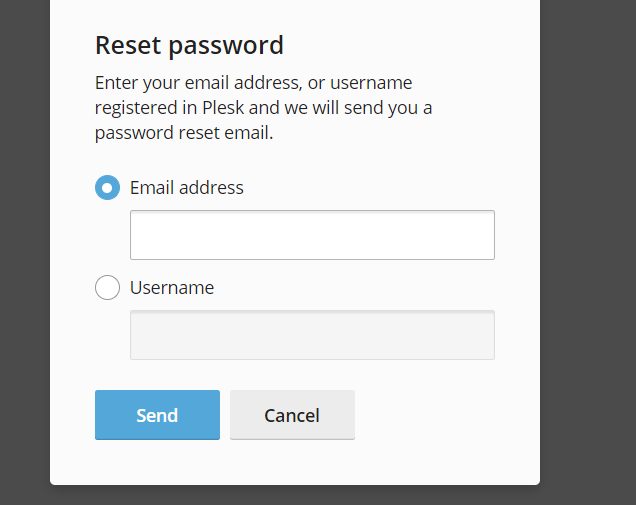This screenshot has width=636, height=505.
Task: Click dark backdrop below the dialog
Action: (295, 495)
